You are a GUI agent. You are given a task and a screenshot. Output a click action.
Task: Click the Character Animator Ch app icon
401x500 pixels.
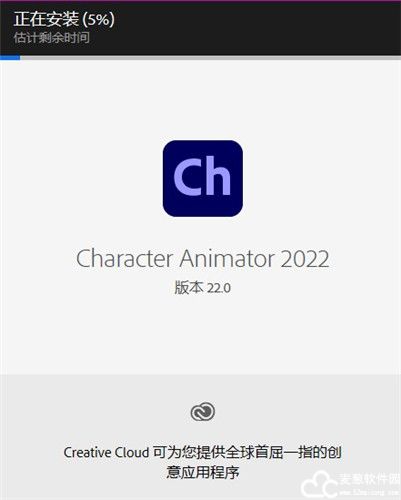[203, 178]
